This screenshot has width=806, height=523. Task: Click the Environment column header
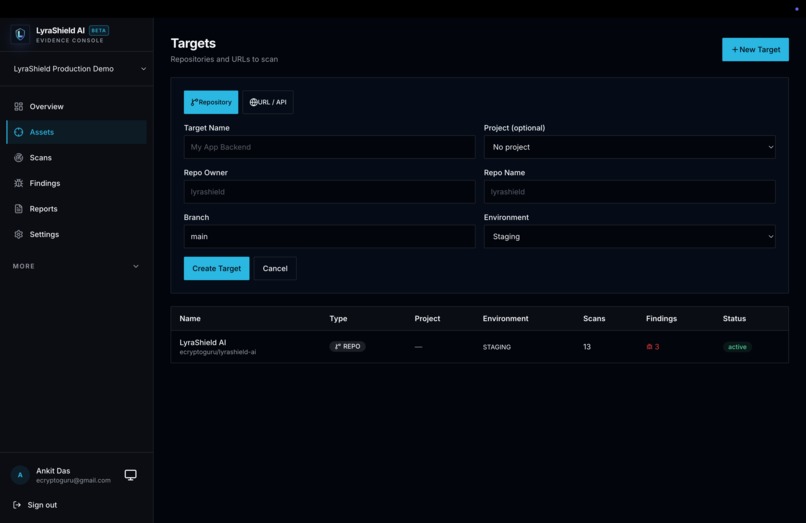click(505, 319)
